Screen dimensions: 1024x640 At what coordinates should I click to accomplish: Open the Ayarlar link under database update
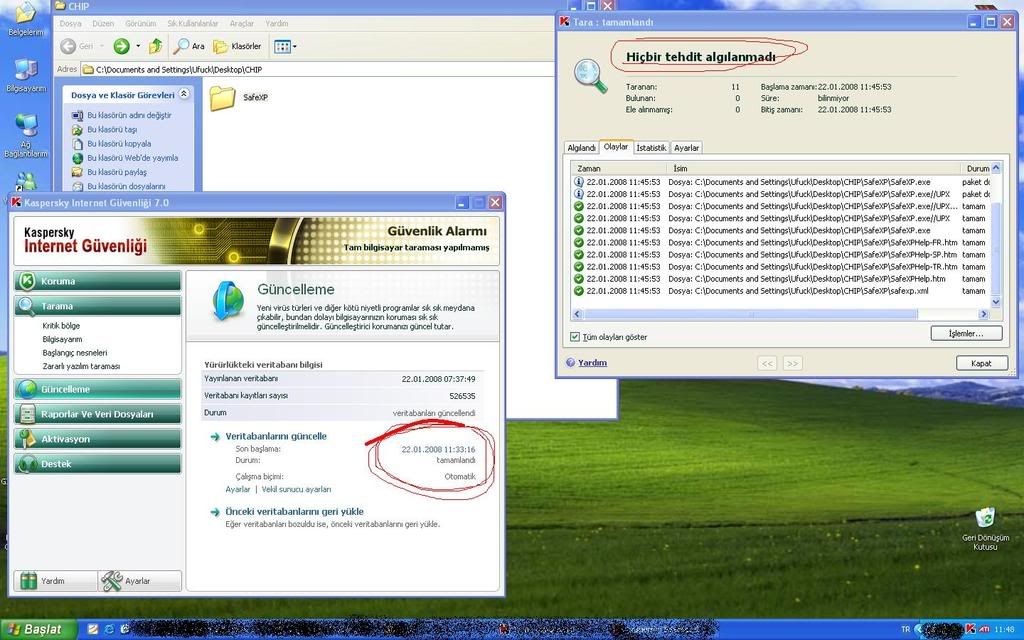point(238,489)
